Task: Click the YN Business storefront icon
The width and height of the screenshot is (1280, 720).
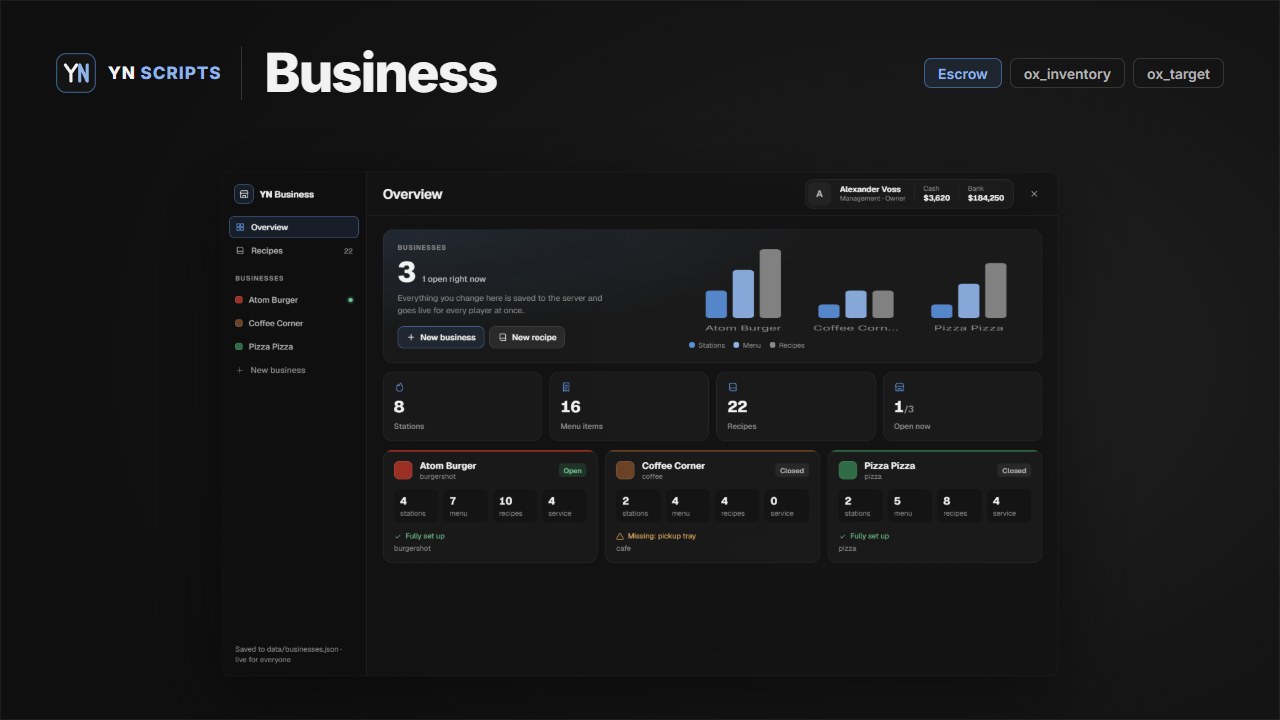Action: point(244,194)
